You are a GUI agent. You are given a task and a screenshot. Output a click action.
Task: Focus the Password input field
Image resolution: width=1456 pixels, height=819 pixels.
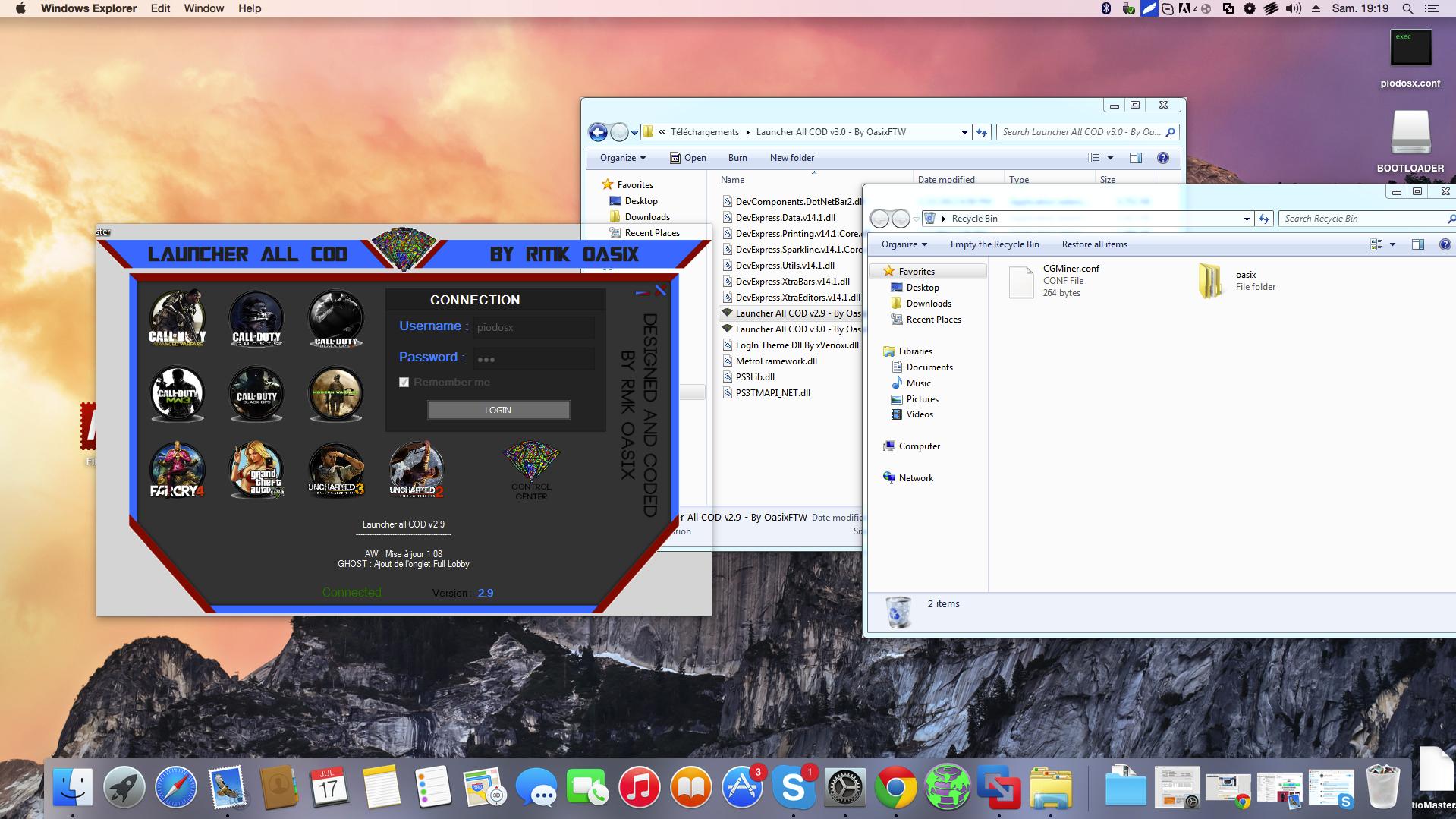[x=533, y=358]
